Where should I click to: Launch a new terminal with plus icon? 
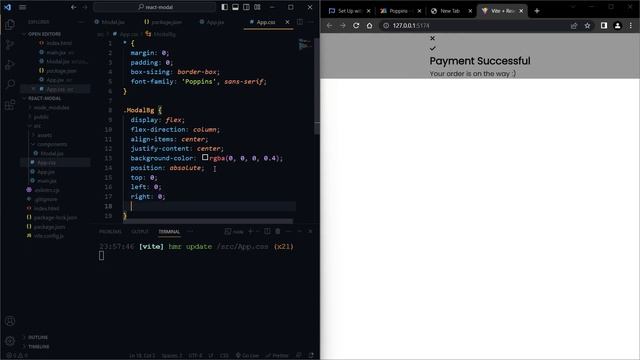point(251,231)
